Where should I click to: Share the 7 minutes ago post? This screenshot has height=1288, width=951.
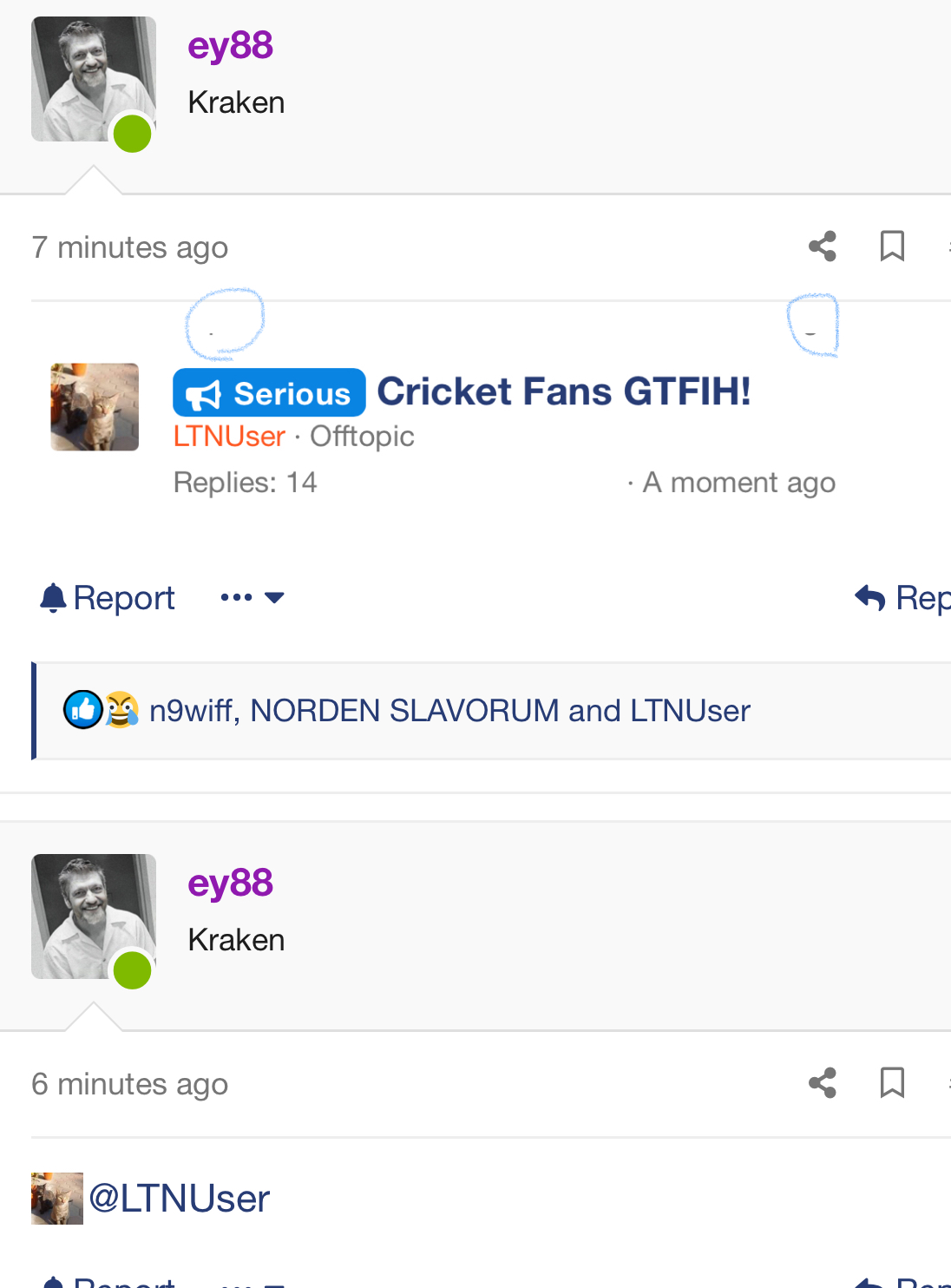click(823, 246)
